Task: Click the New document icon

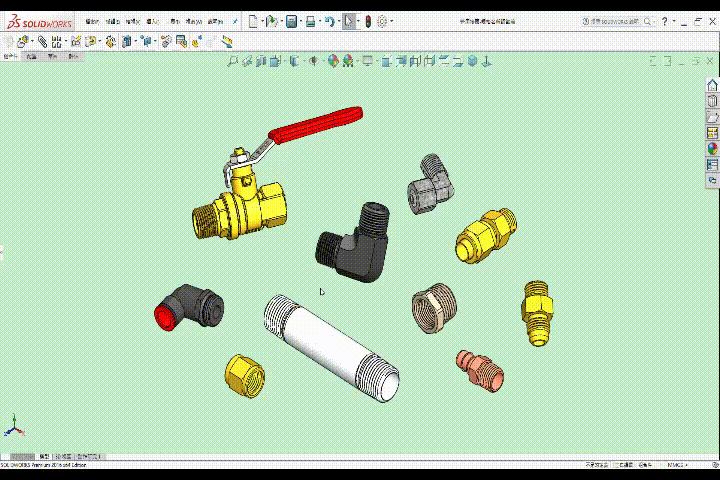Action: pyautogui.click(x=253, y=21)
